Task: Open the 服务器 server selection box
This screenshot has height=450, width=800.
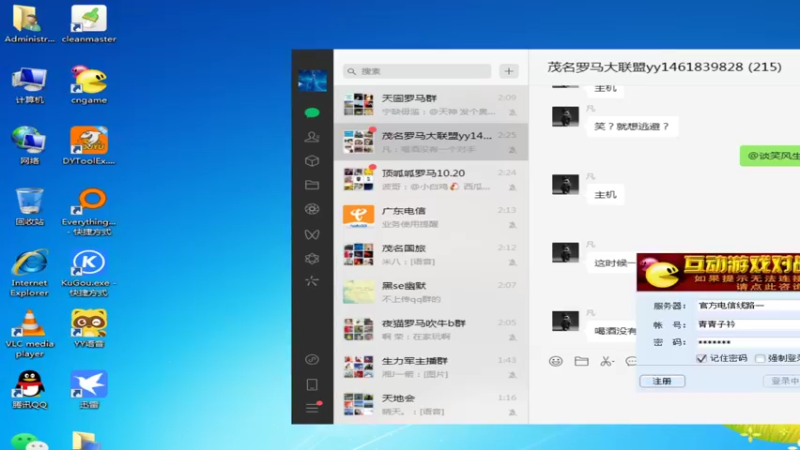Action: pos(748,306)
